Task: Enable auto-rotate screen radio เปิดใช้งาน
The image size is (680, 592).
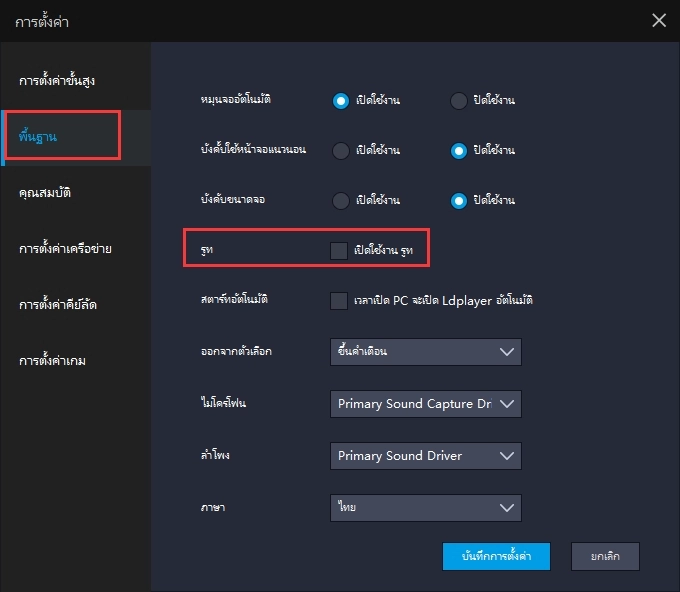Action: point(341,100)
